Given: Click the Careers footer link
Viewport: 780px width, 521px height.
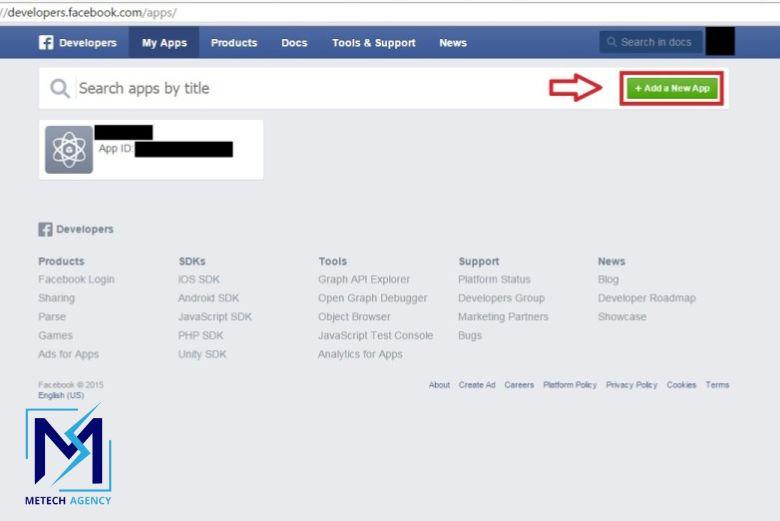Looking at the screenshot, I should [518, 385].
